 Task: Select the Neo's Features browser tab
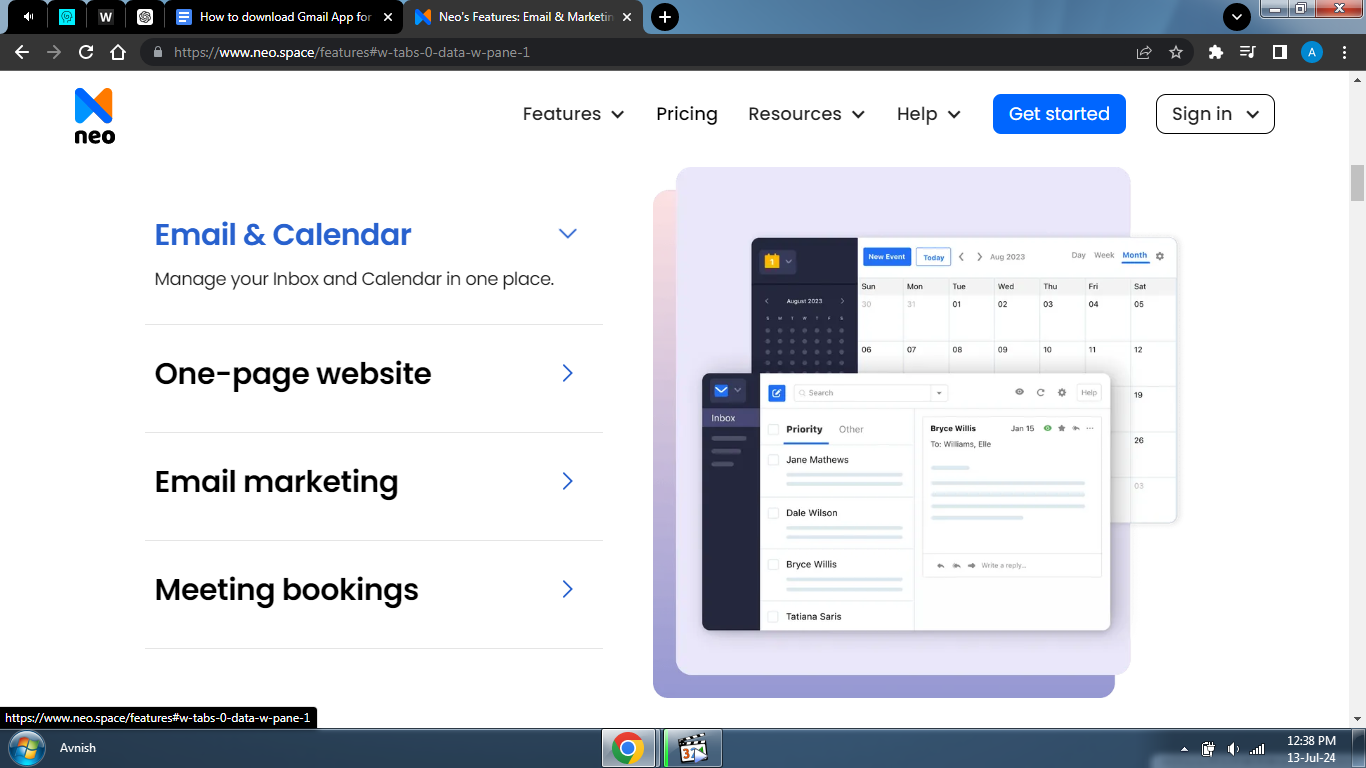click(523, 17)
